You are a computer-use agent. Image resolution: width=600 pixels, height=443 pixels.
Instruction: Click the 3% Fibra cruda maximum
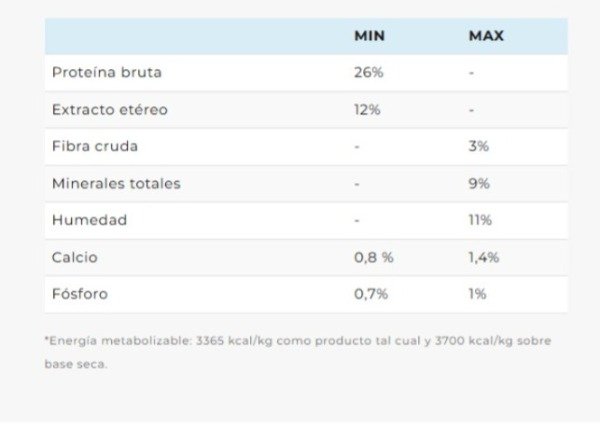tap(478, 146)
